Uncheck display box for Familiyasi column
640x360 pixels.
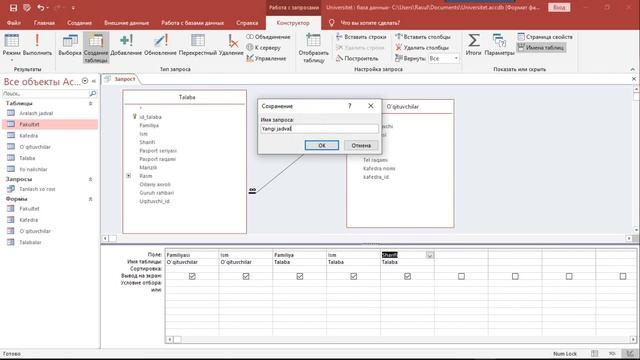point(192,276)
